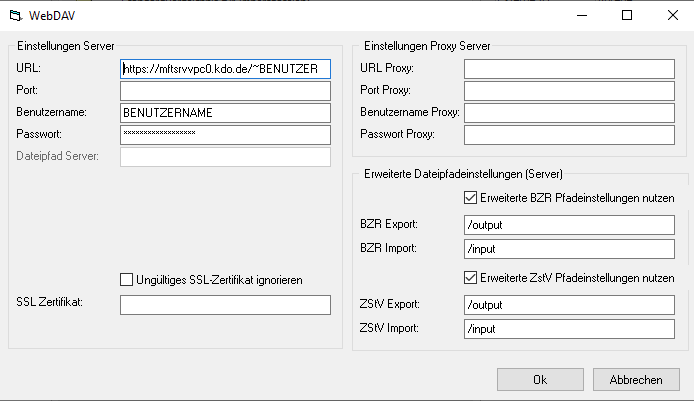The width and height of the screenshot is (694, 401).
Task: Select the Benutzername Proxy field
Action: pyautogui.click(x=569, y=113)
